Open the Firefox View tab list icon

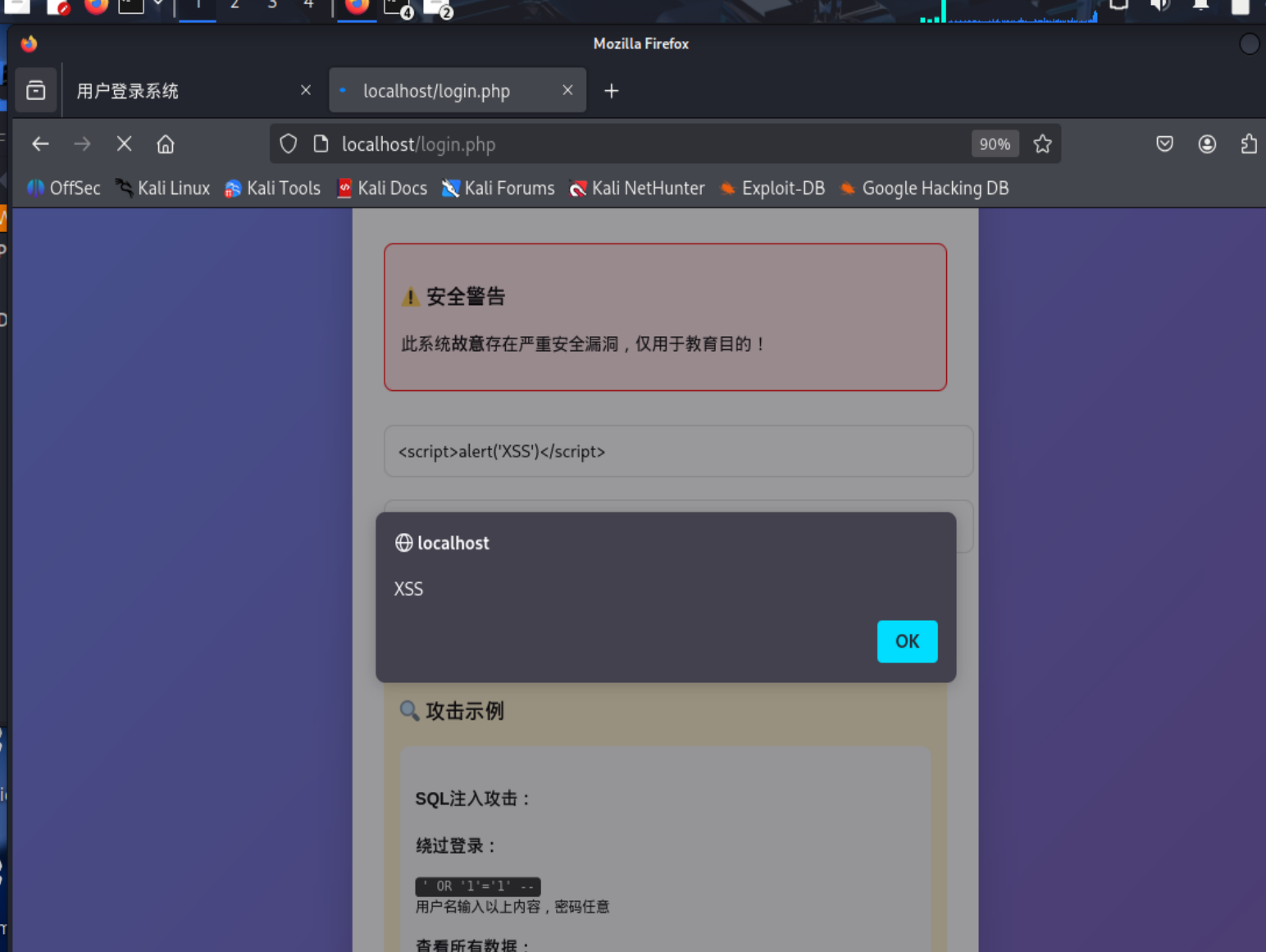coord(36,90)
